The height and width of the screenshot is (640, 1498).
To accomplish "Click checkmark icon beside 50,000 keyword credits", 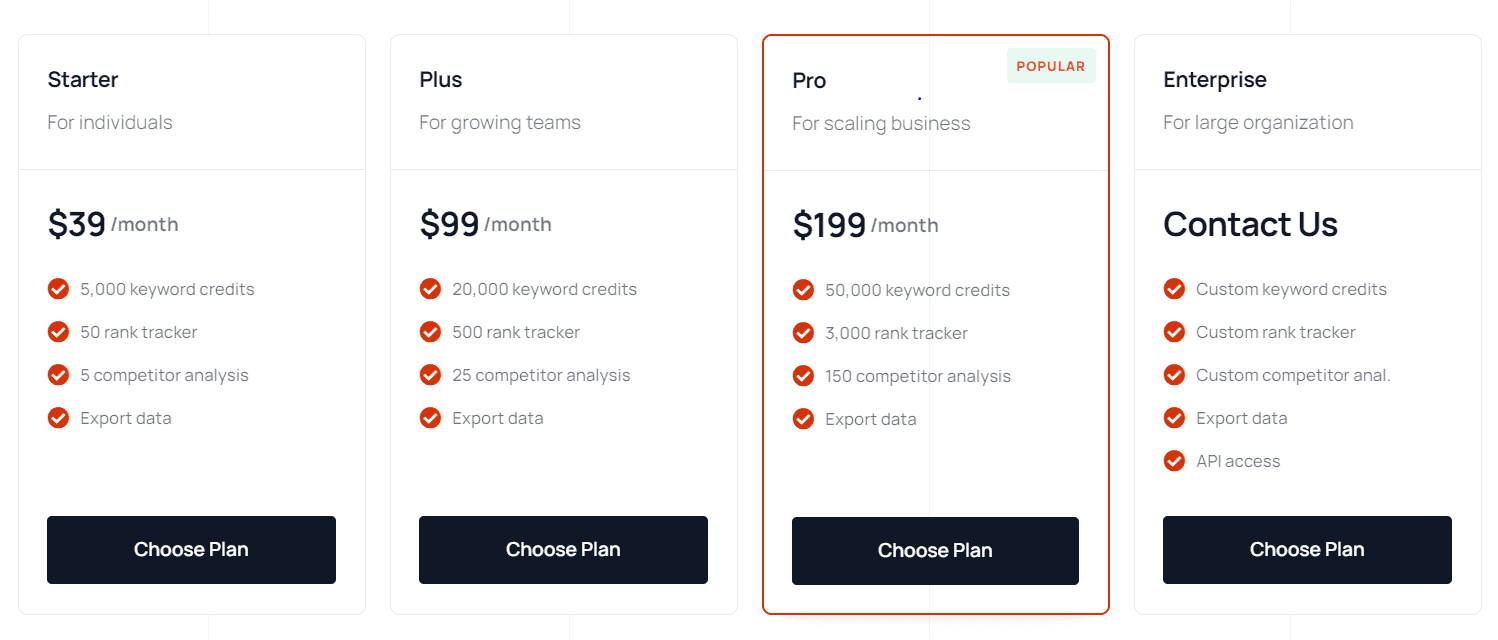I will click(803, 290).
